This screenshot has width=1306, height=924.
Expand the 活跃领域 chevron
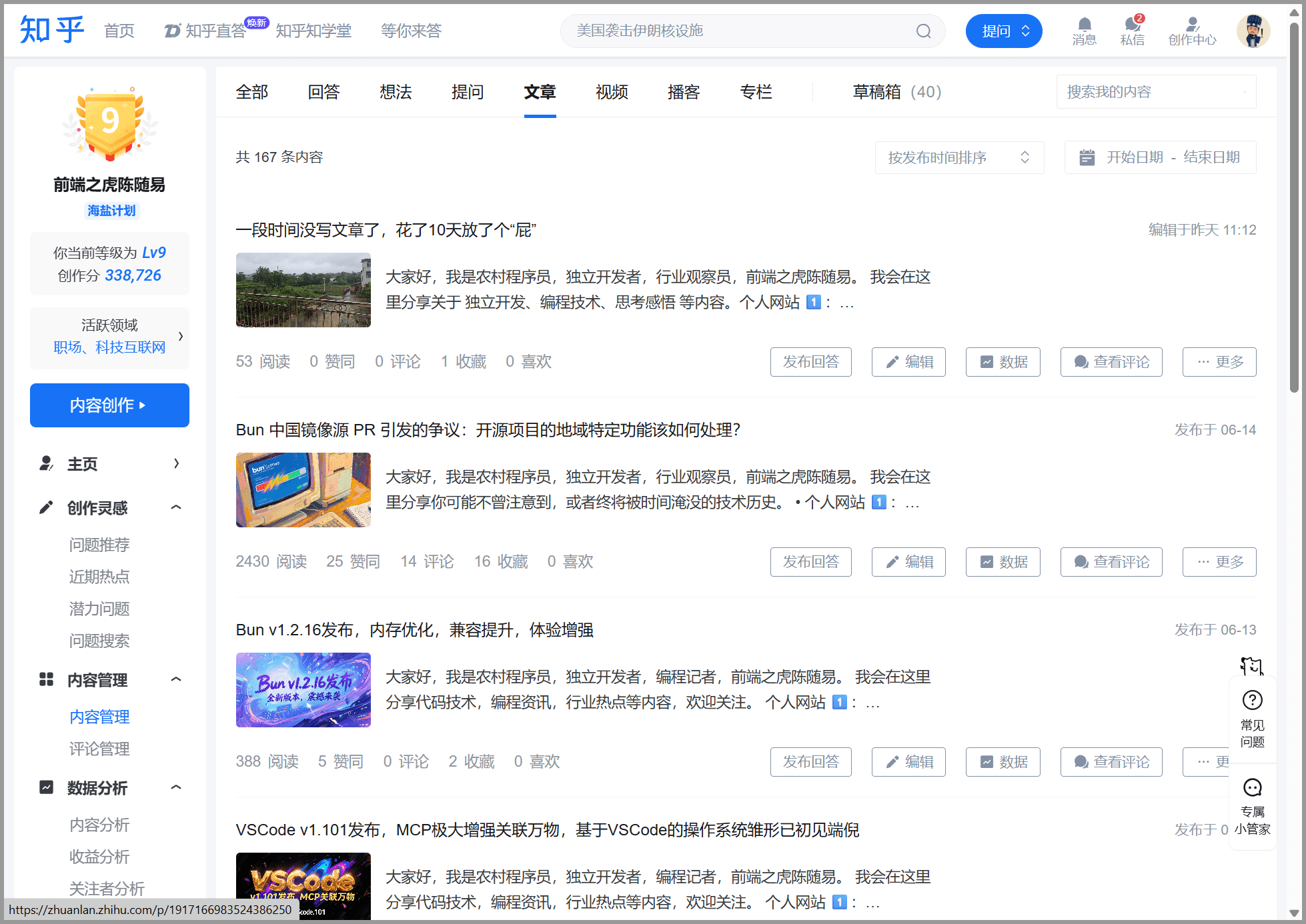tap(181, 336)
